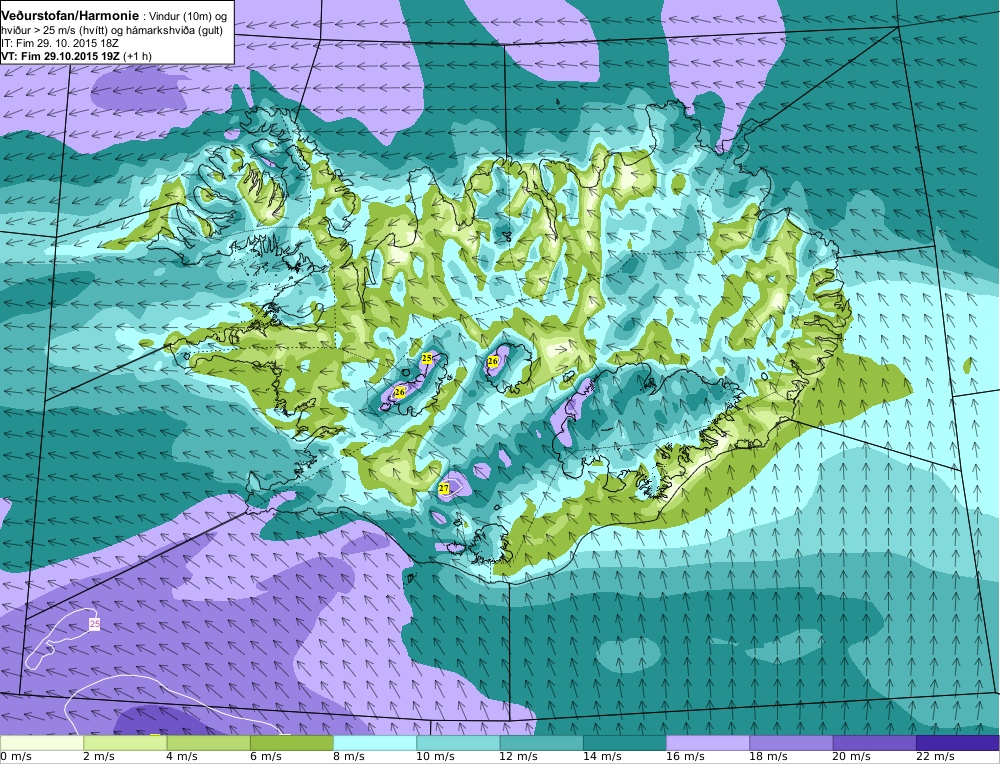Click the green 4–6 m/s legend swatch
1000x764 pixels.
tap(209, 743)
